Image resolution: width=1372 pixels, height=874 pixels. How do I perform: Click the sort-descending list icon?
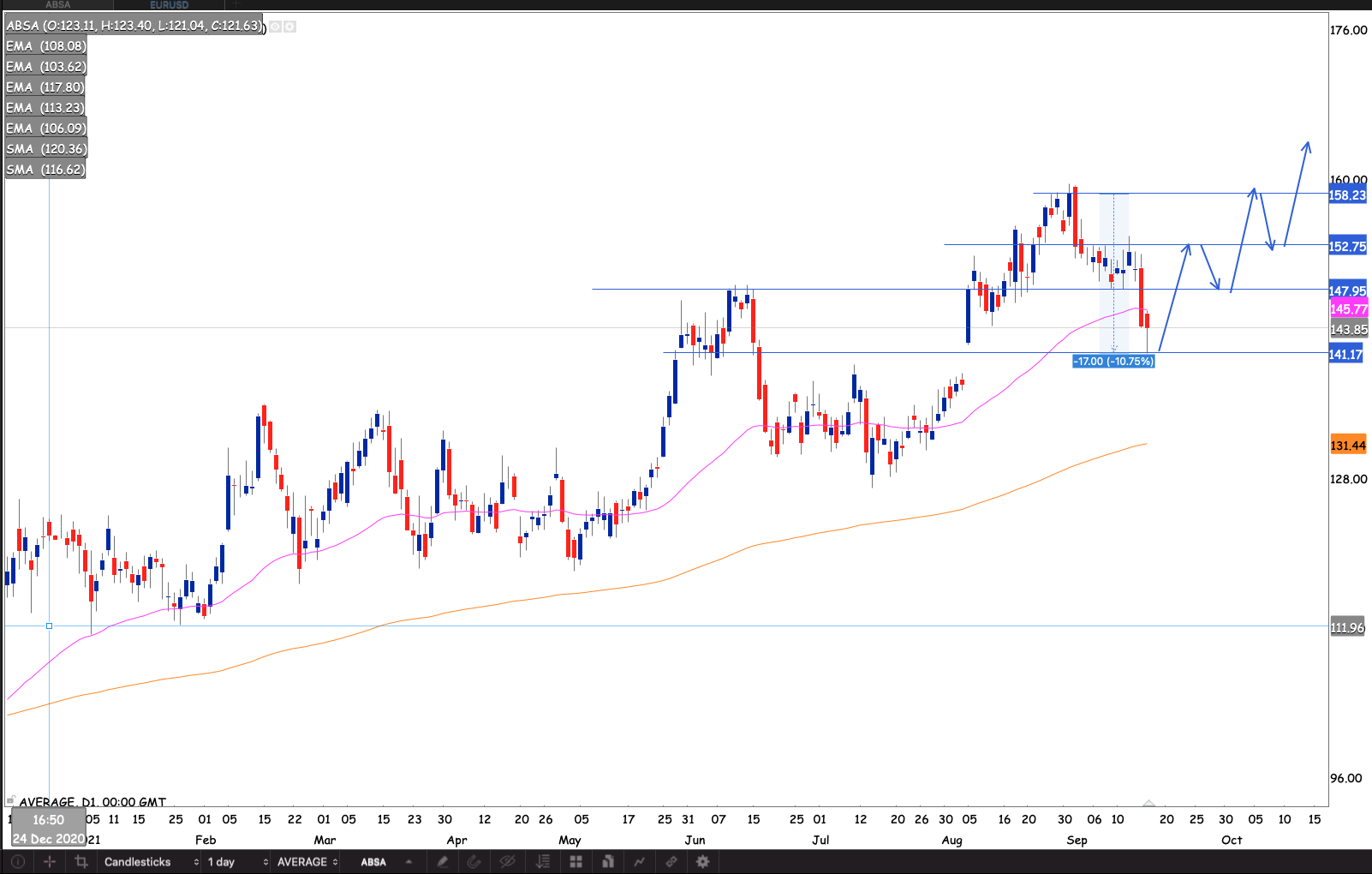543,861
